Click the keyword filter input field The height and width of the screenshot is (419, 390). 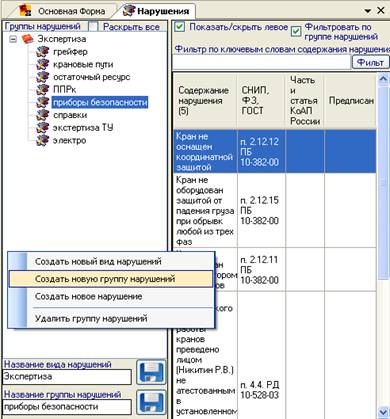tap(262, 62)
